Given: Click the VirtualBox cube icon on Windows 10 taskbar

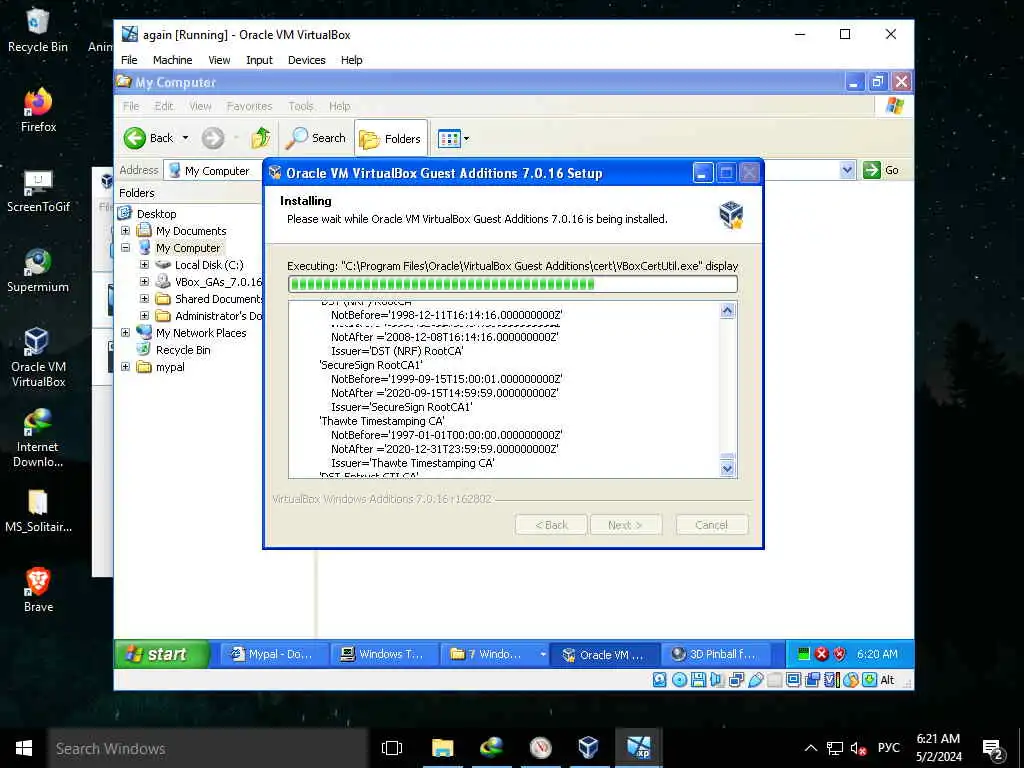Looking at the screenshot, I should coord(588,748).
